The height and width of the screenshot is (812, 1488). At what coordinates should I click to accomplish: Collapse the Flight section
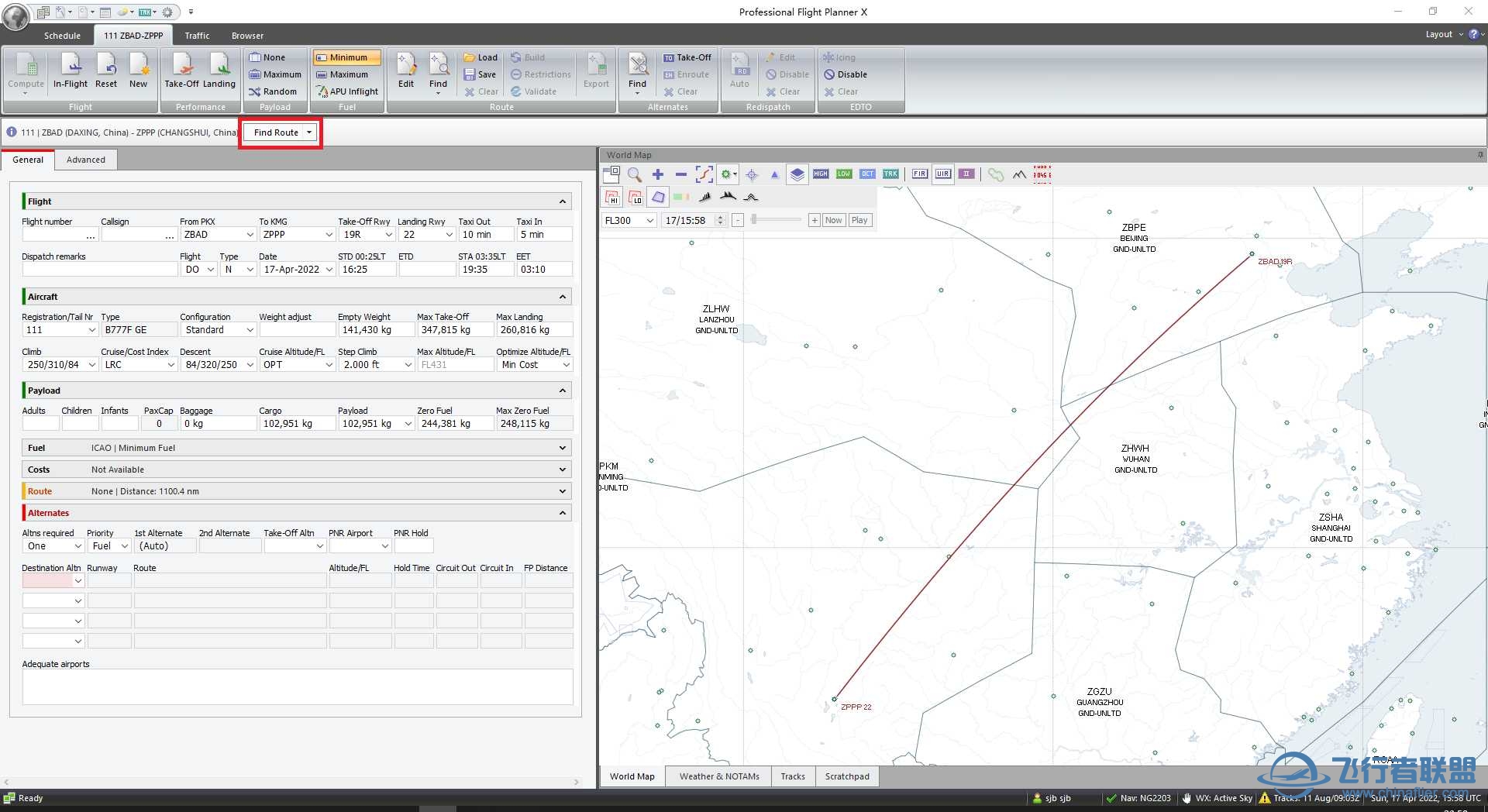pos(563,201)
